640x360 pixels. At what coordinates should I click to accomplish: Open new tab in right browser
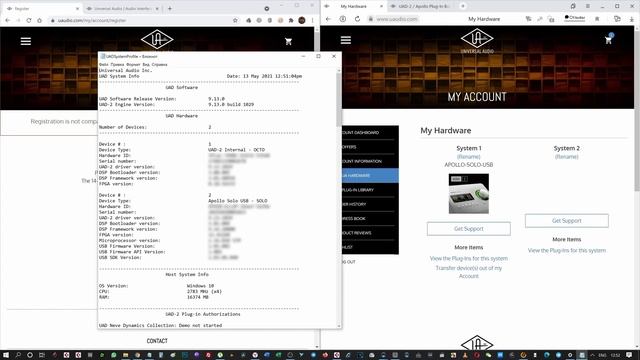(463, 6)
